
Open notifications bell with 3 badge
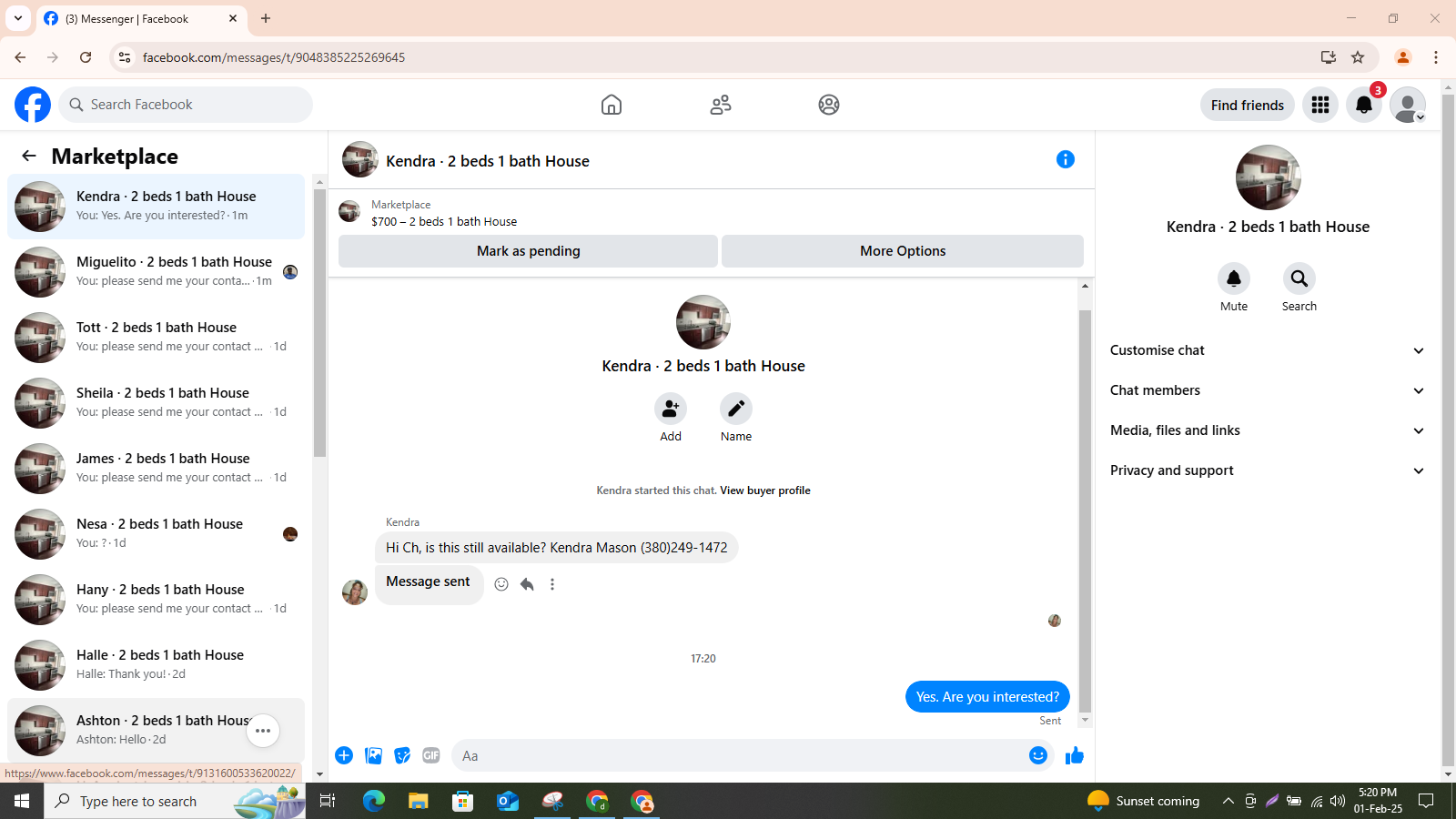[1364, 105]
